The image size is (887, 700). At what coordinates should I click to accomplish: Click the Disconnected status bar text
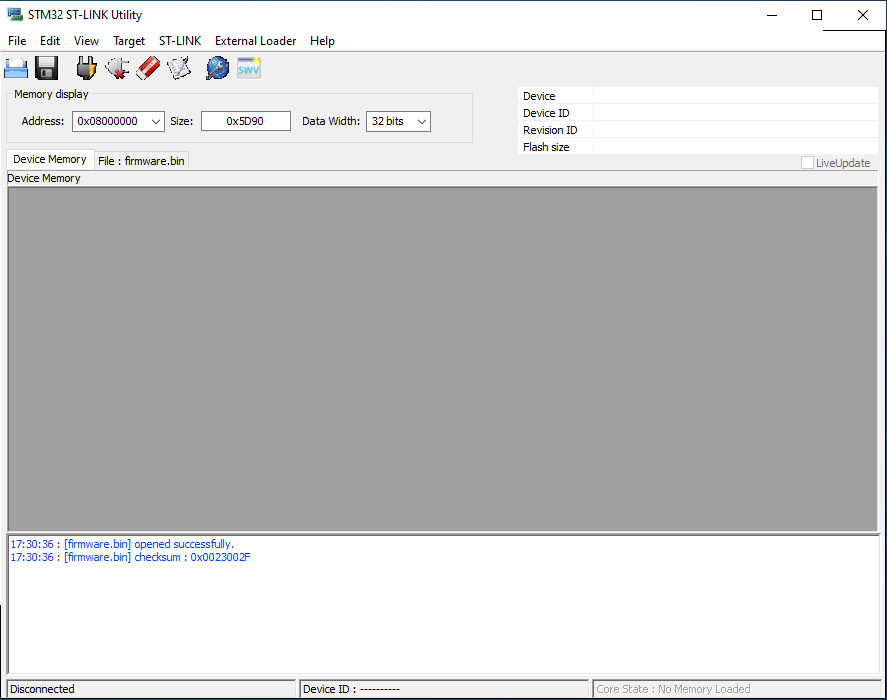coord(42,689)
